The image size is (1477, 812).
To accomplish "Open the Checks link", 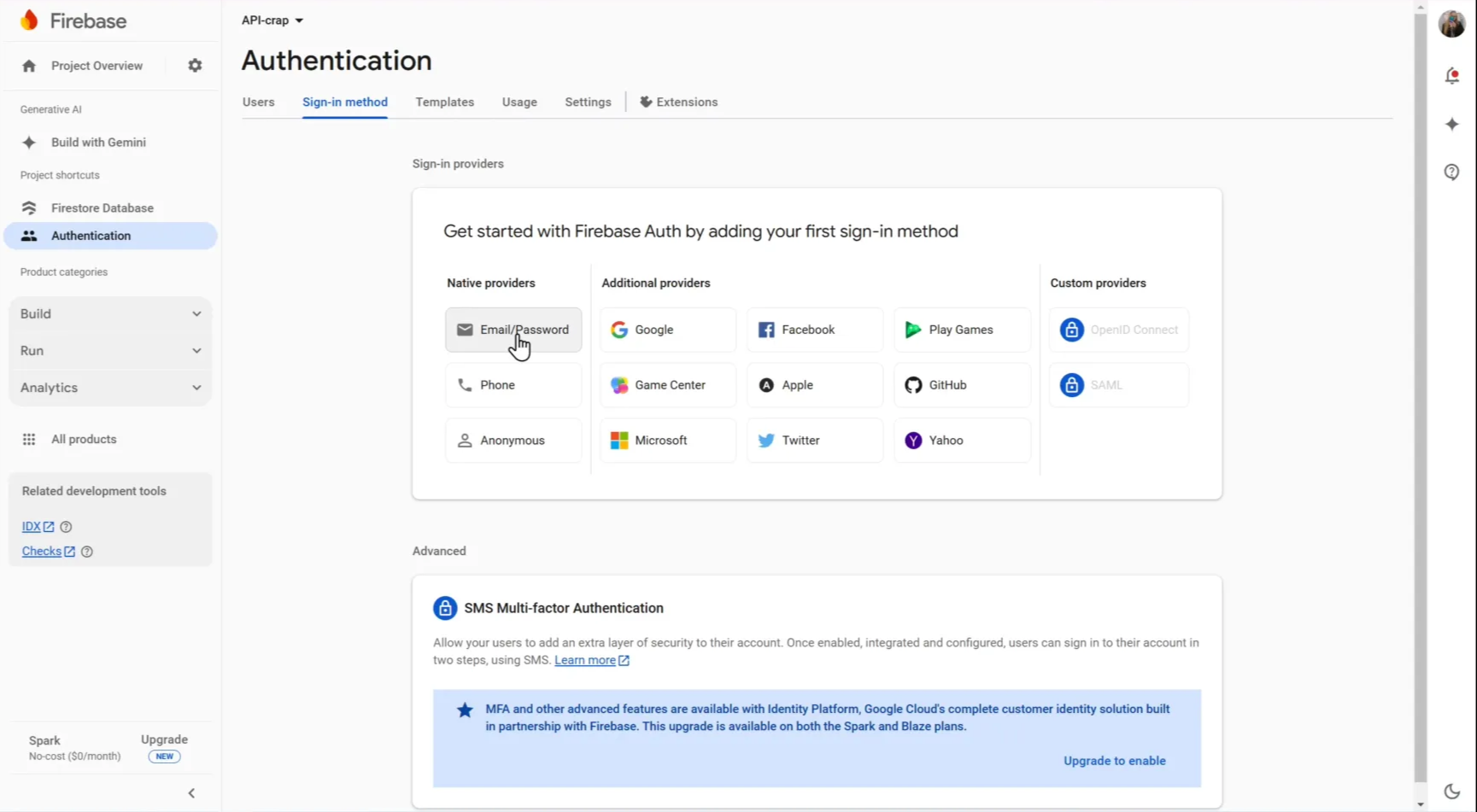I will (x=48, y=552).
